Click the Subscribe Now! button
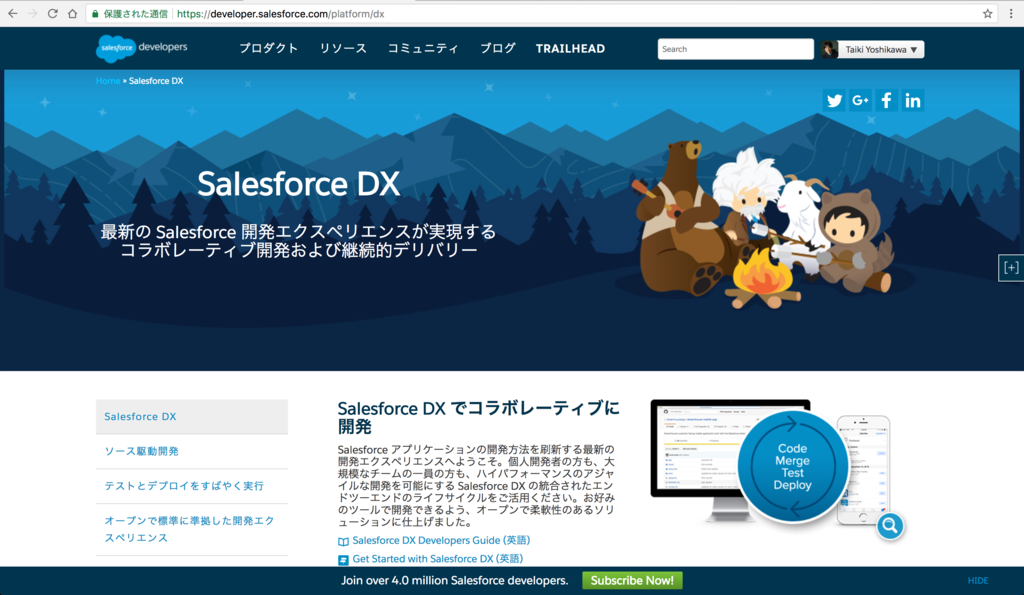Viewport: 1024px width, 595px height. click(x=632, y=580)
